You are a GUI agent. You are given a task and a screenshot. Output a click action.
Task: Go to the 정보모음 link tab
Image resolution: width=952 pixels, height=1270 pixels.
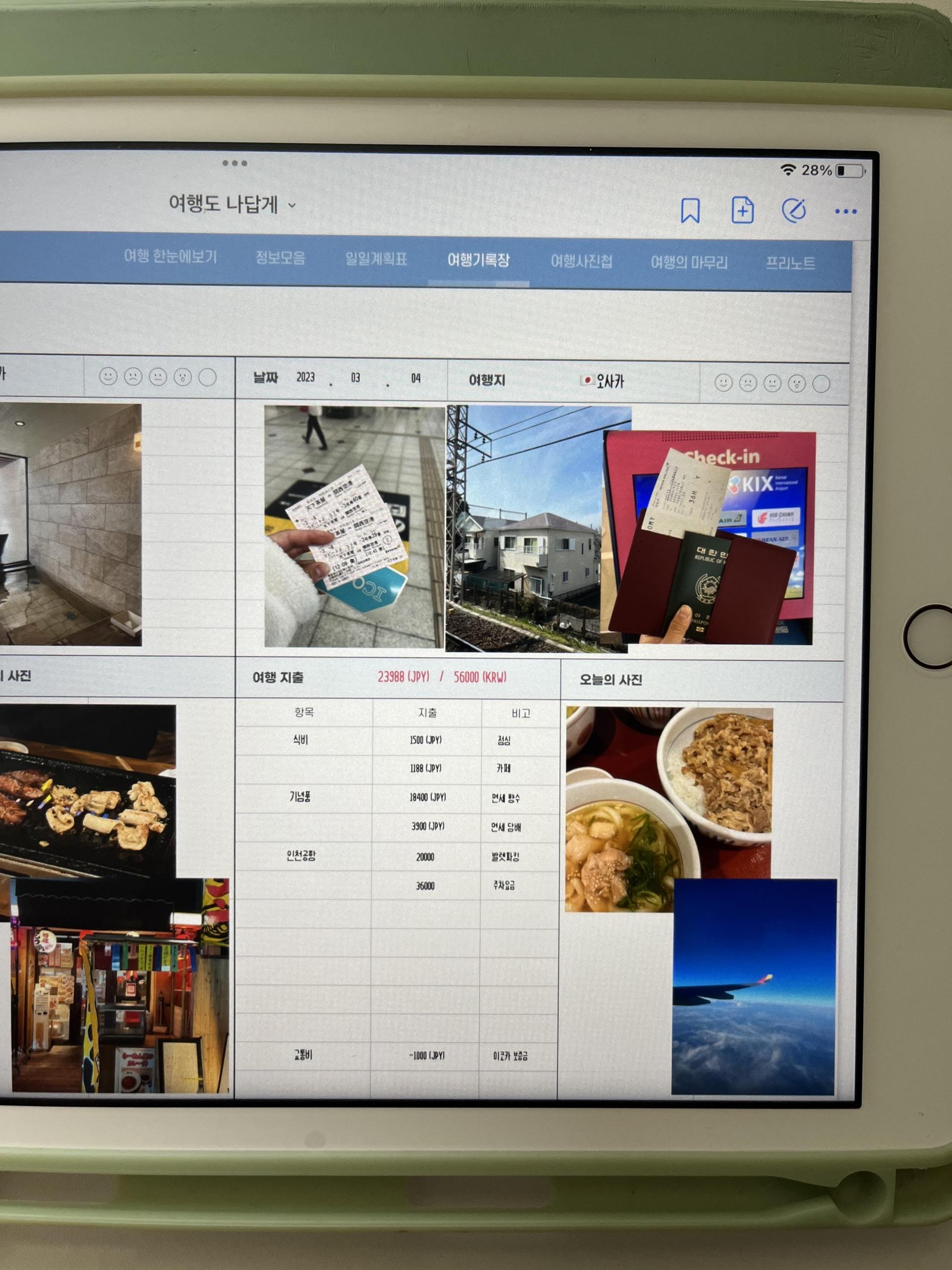tap(280, 258)
